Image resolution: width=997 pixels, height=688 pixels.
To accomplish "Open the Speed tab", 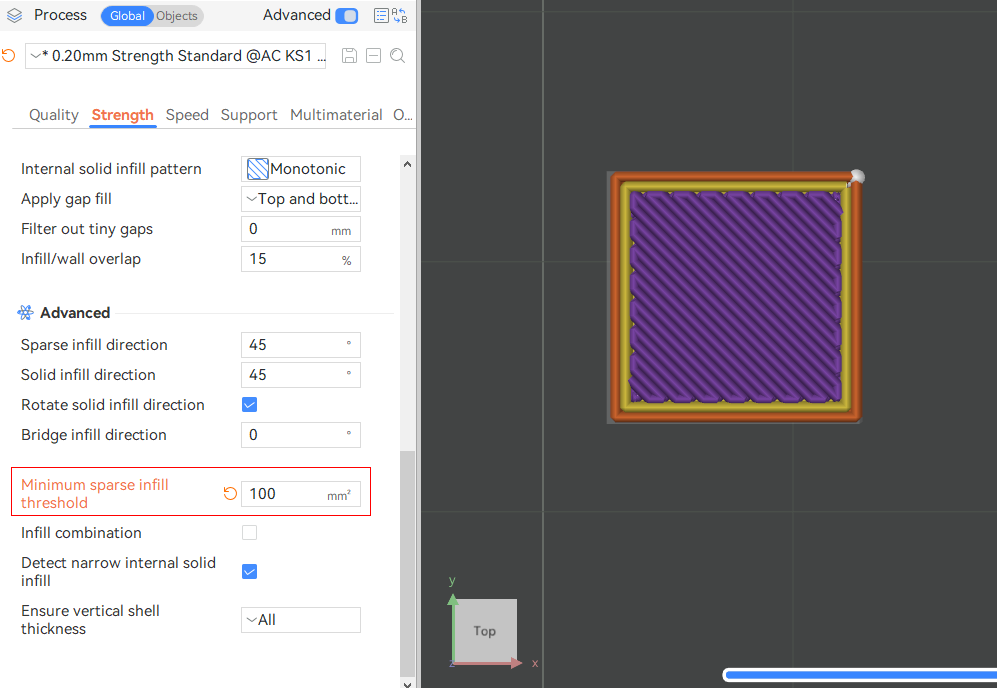I will tap(187, 115).
